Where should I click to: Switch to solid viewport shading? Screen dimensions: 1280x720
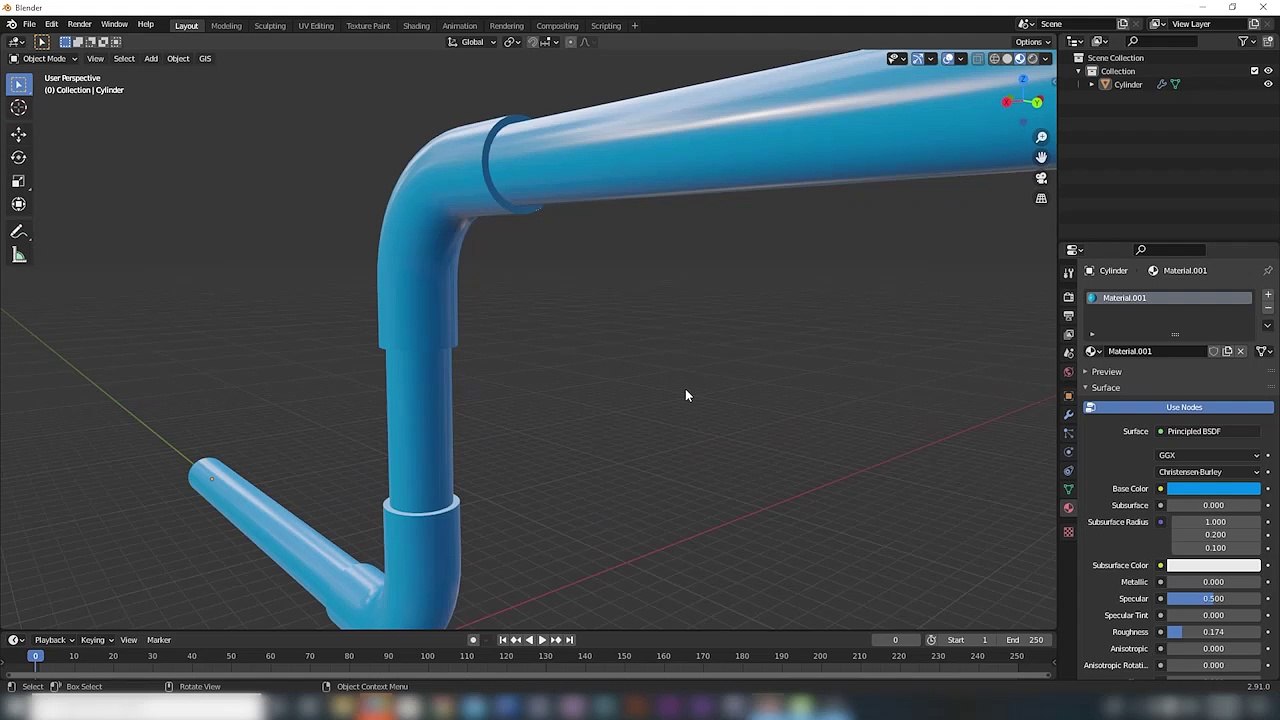point(1007,59)
